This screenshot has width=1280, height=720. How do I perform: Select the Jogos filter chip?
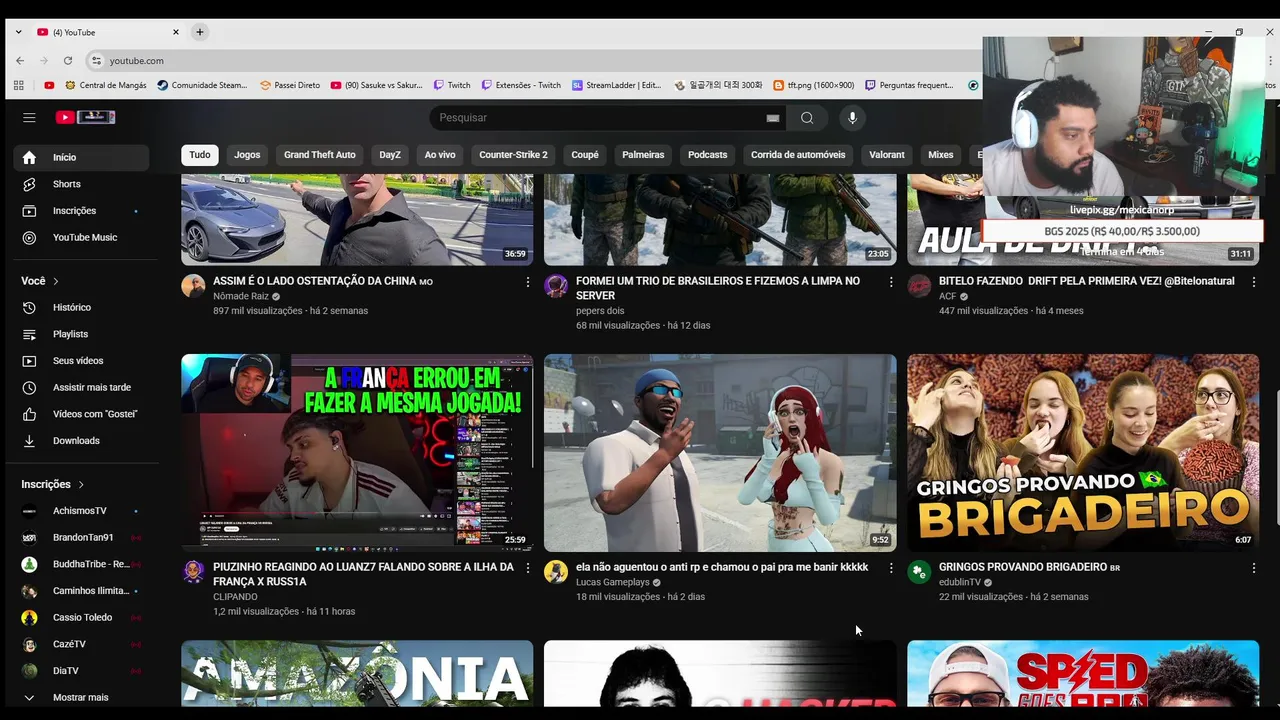click(247, 155)
